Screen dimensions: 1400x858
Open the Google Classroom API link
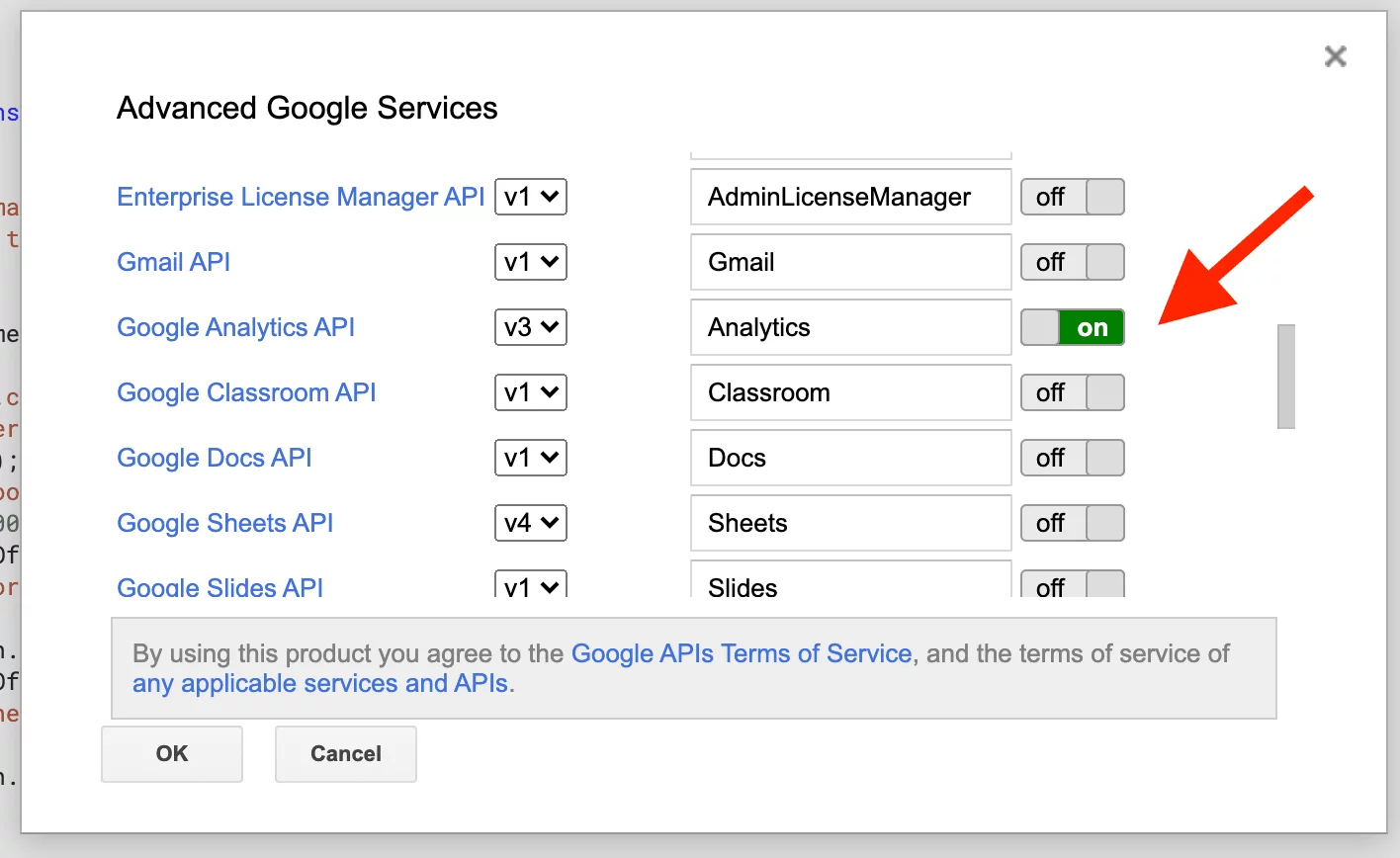247,392
